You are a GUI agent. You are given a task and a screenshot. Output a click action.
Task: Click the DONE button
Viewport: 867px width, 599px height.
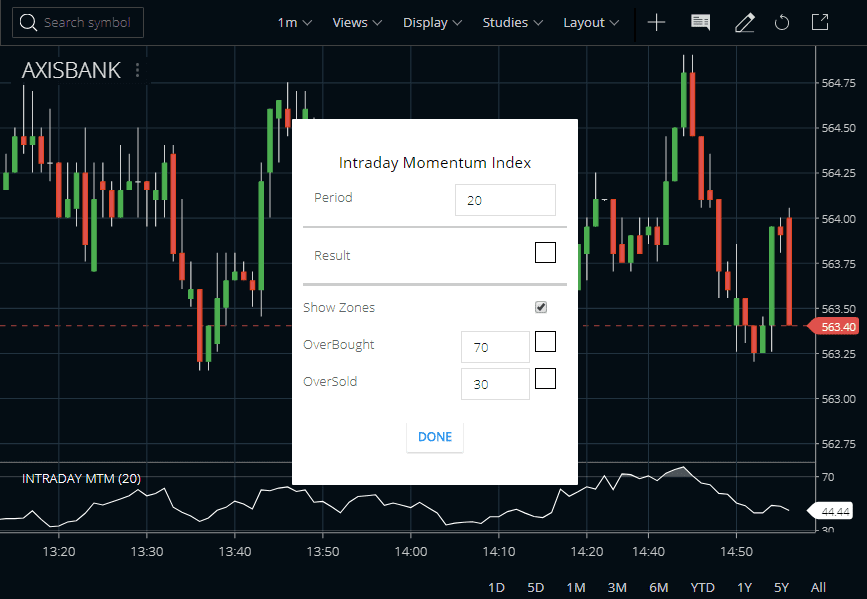[434, 437]
